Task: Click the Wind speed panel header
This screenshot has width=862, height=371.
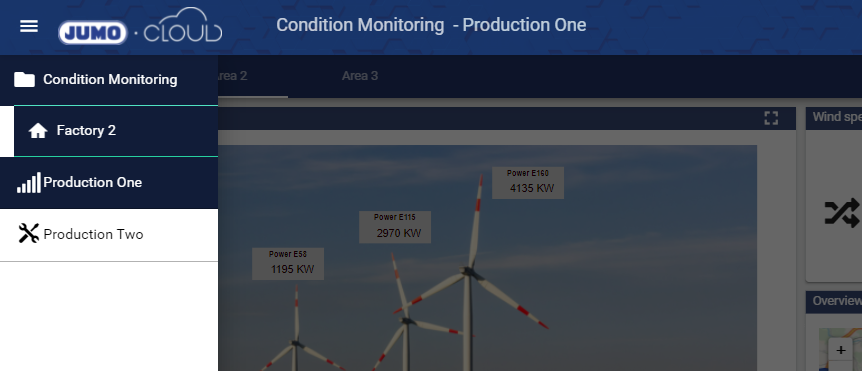Action: pyautogui.click(x=834, y=118)
